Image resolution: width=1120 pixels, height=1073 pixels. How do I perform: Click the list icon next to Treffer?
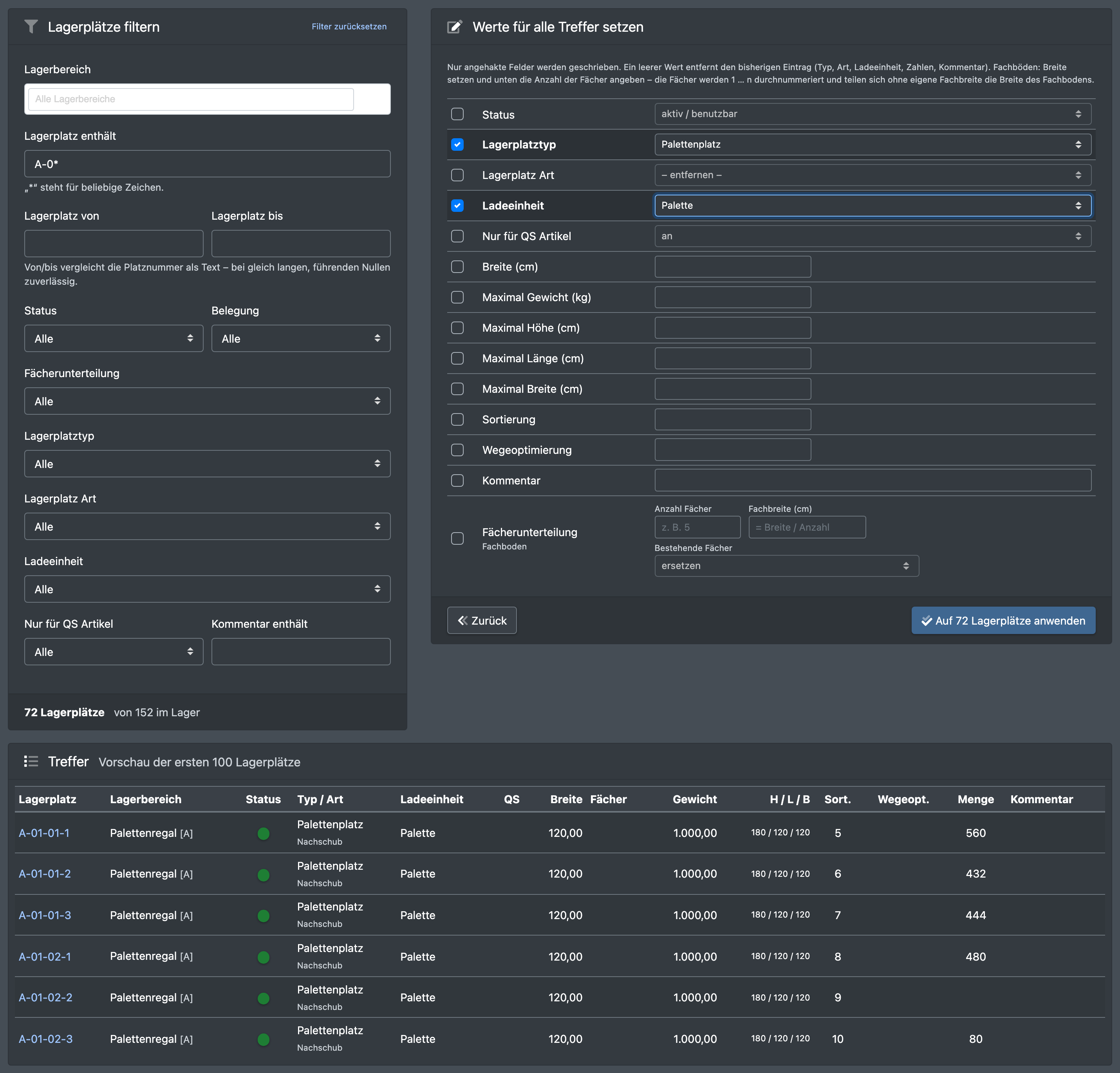[31, 761]
